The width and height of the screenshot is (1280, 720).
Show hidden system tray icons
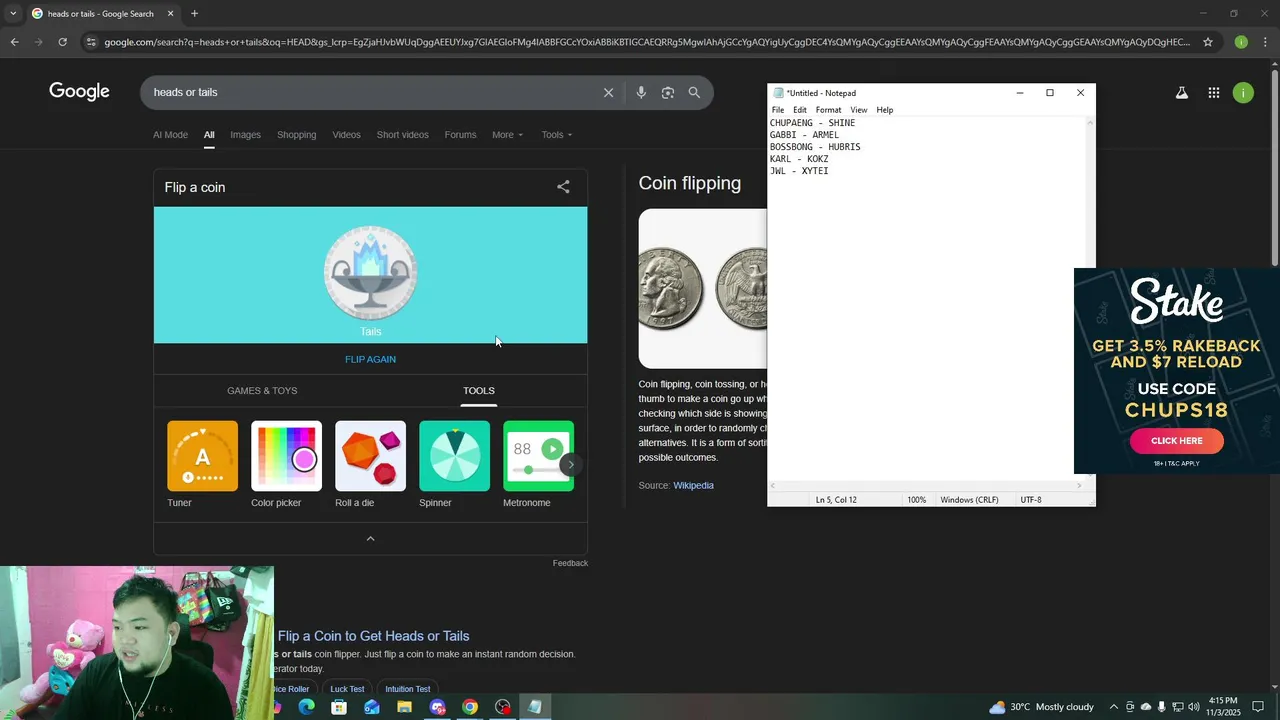(x=1114, y=707)
